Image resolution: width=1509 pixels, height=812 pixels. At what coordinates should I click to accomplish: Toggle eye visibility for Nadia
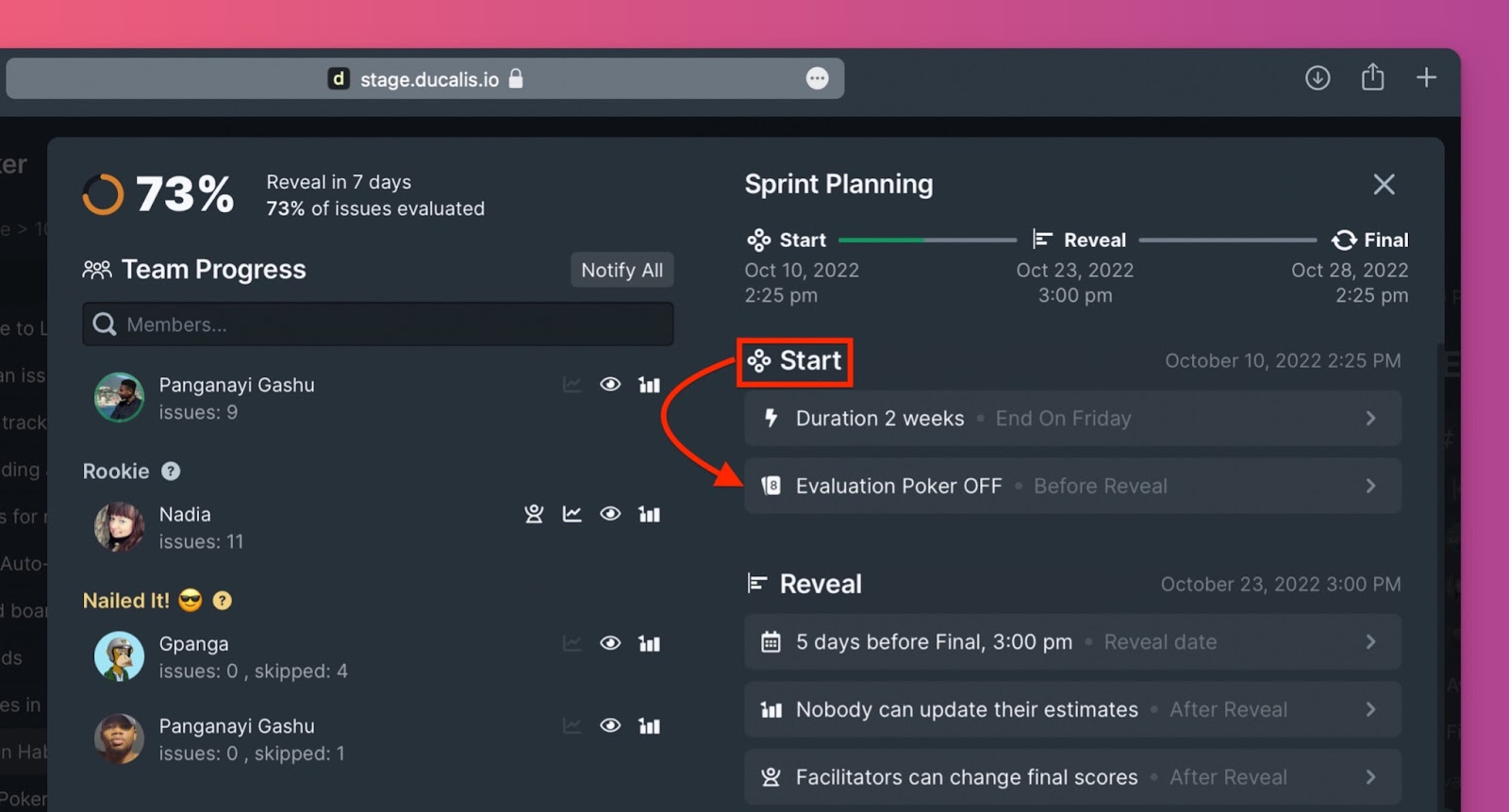pos(610,514)
